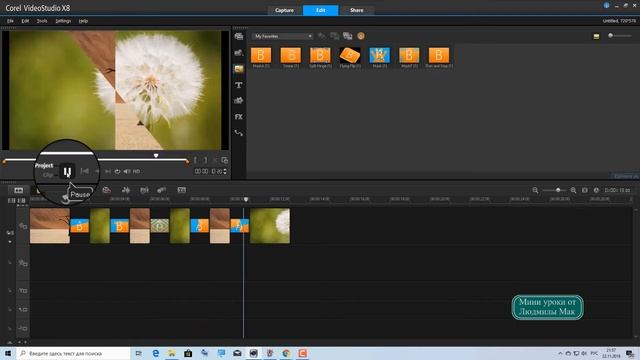Click the timeline playhead marker
The width and height of the screenshot is (640, 360).
click(x=246, y=199)
